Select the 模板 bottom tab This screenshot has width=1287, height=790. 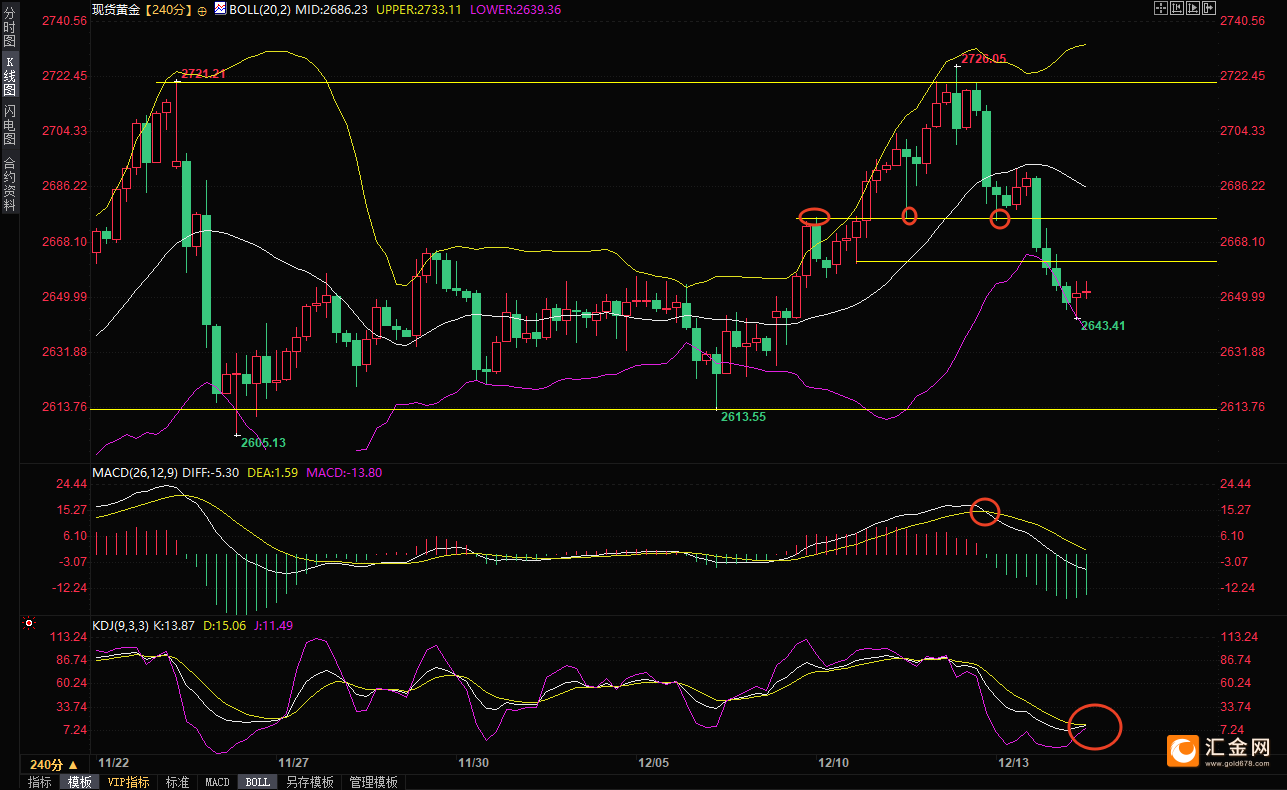point(79,782)
